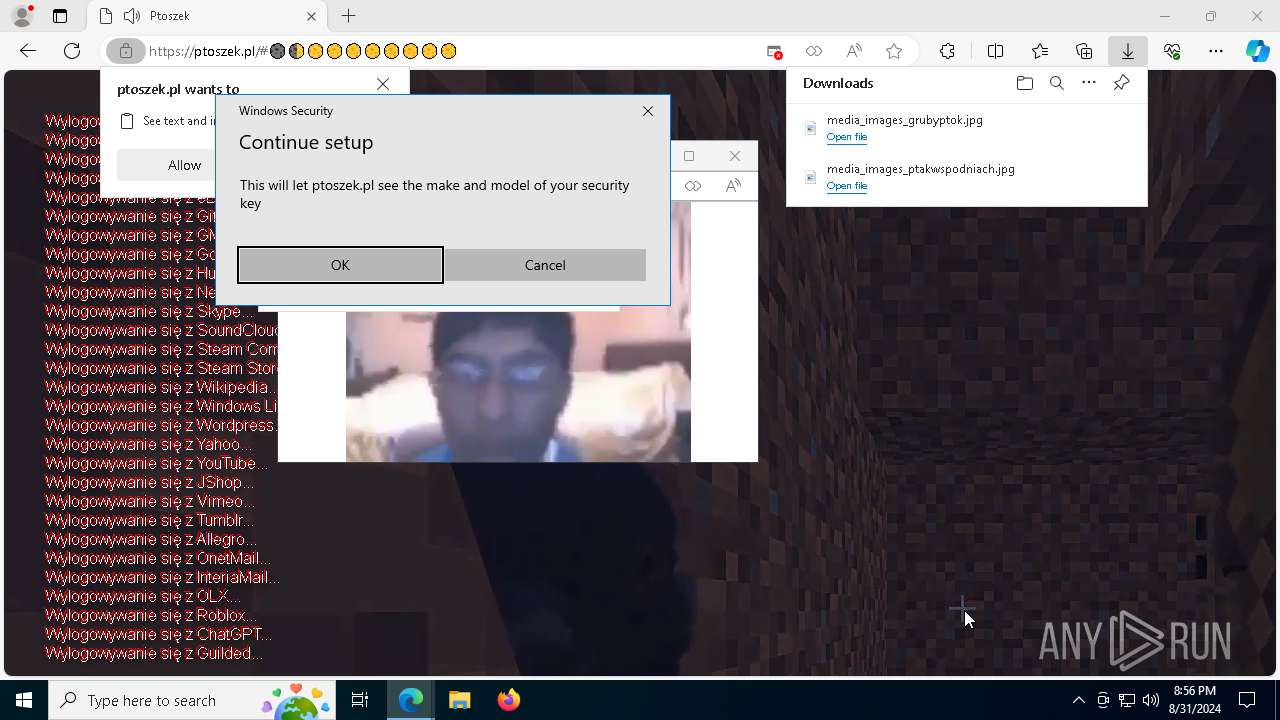Open file media_images_grubyptok.jpg link
The height and width of the screenshot is (720, 1280).
[847, 137]
